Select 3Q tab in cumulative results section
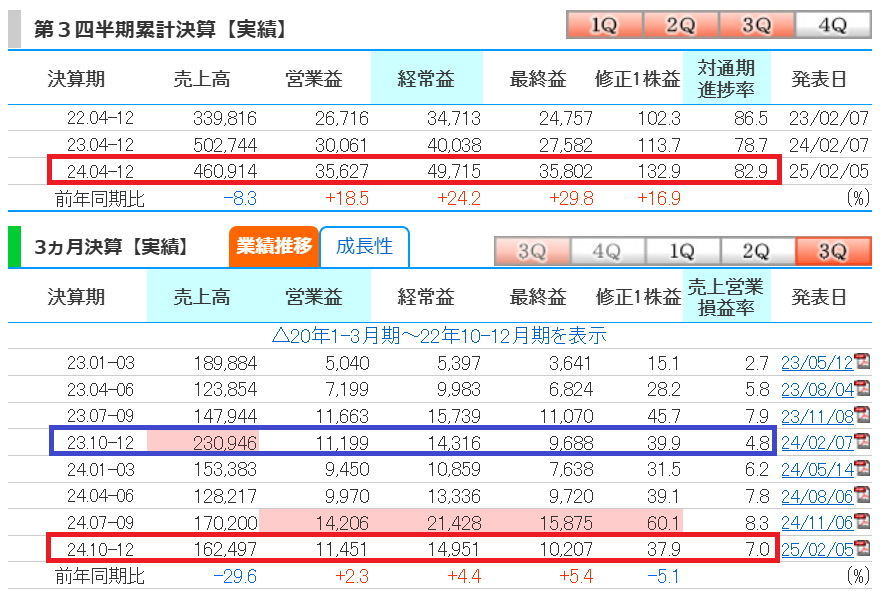The height and width of the screenshot is (591, 880). click(757, 25)
